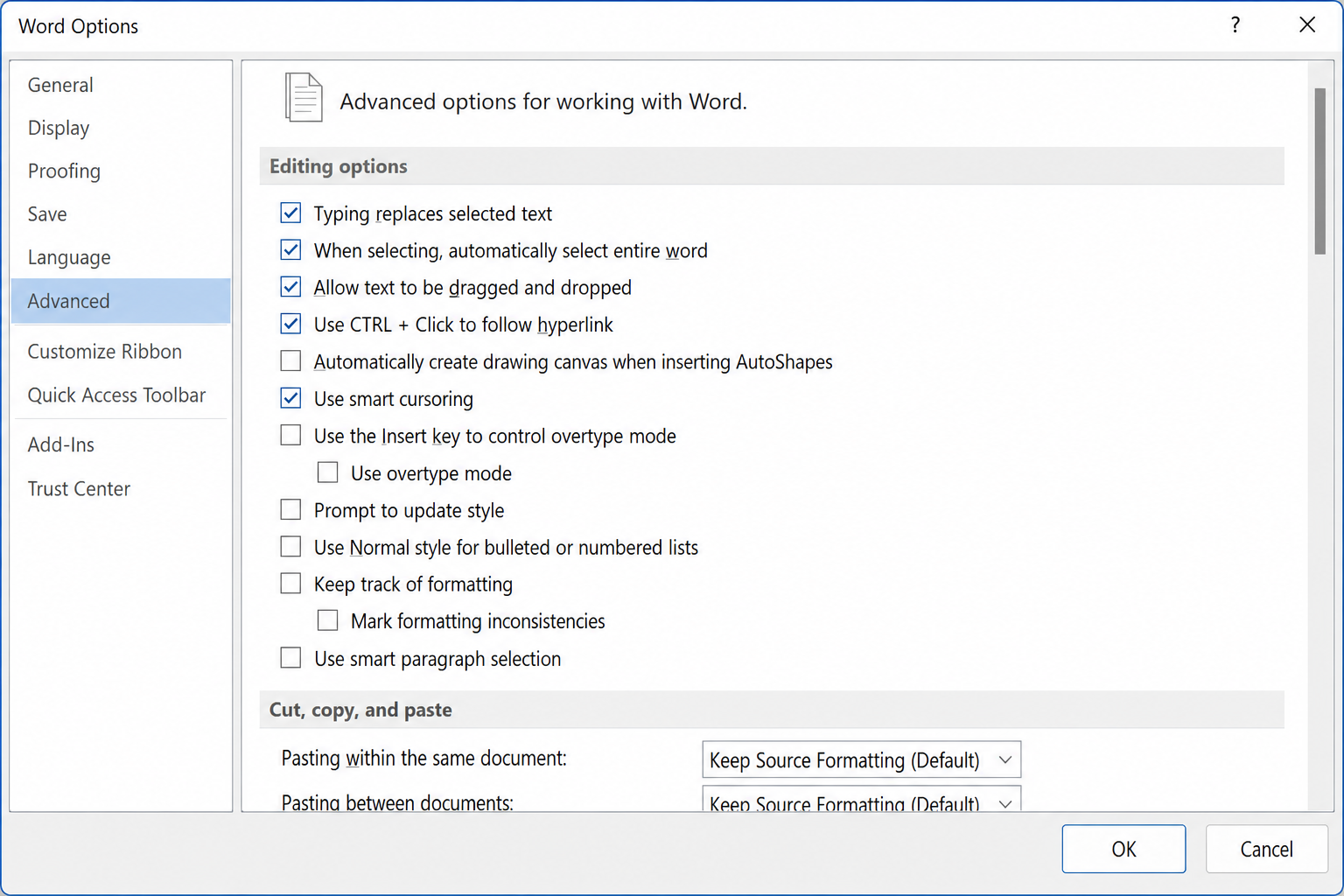Toggle Use CTRL + Click to follow hyperlink
1344x896 pixels.
click(290, 325)
